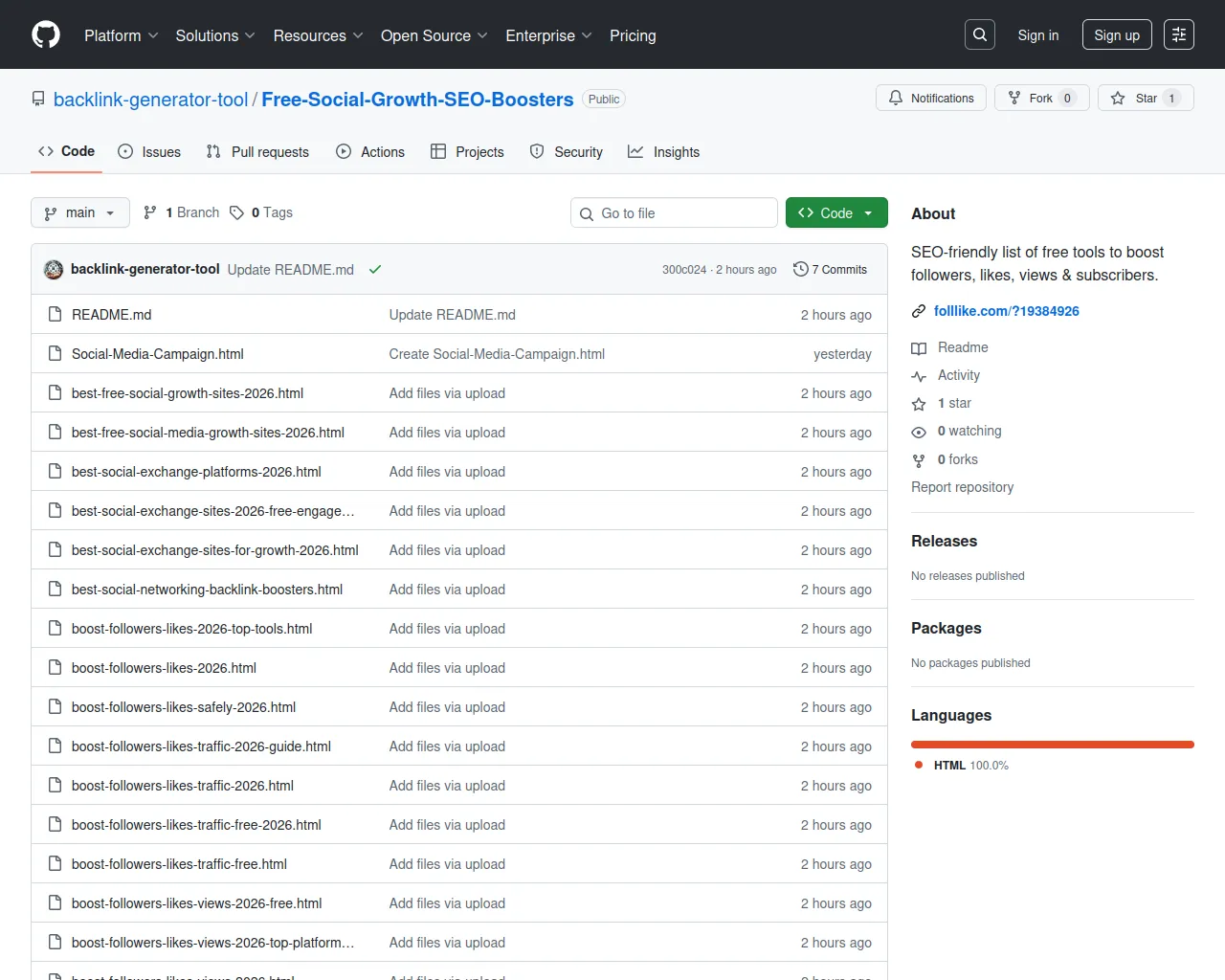Open folllike.com website link

click(x=1006, y=311)
